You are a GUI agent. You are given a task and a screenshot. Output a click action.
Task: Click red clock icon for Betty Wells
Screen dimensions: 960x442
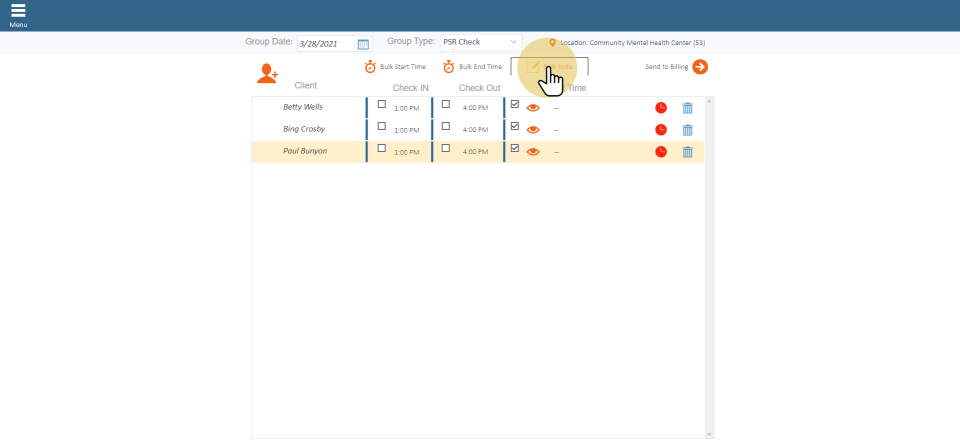(660, 107)
